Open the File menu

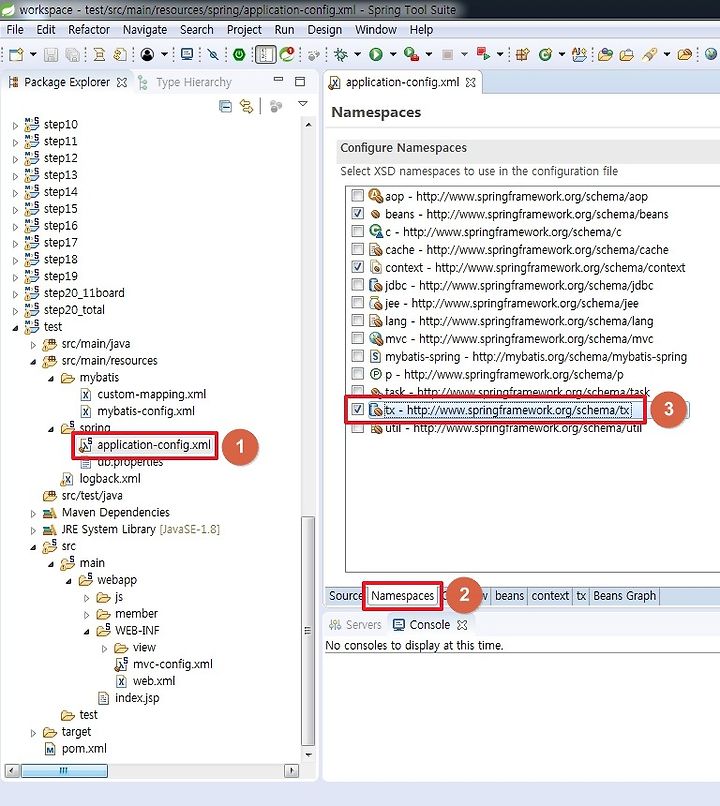[15, 30]
